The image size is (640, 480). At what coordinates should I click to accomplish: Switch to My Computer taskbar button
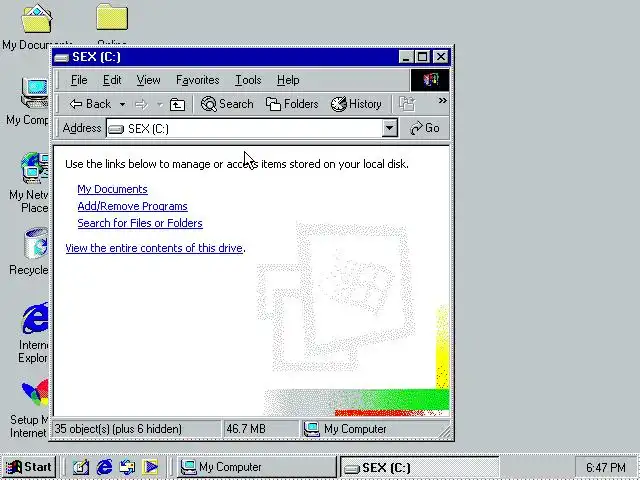[256, 467]
